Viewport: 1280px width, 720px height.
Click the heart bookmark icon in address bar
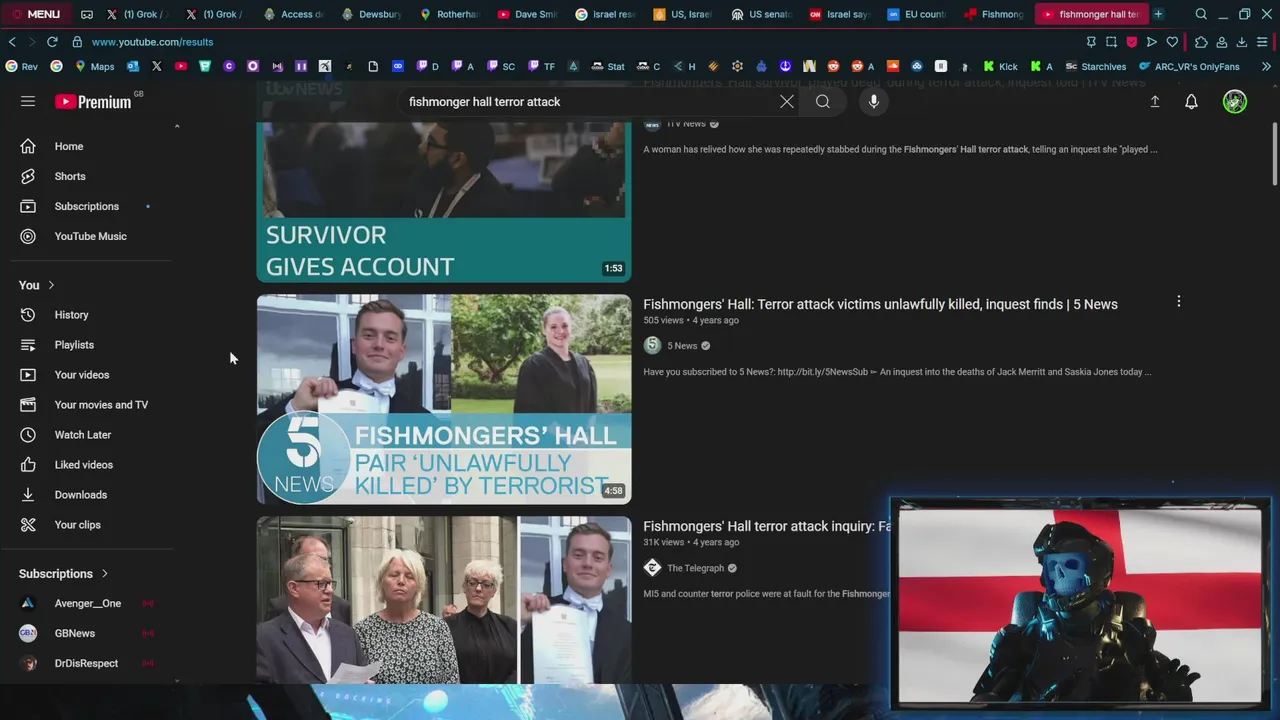point(1172,42)
